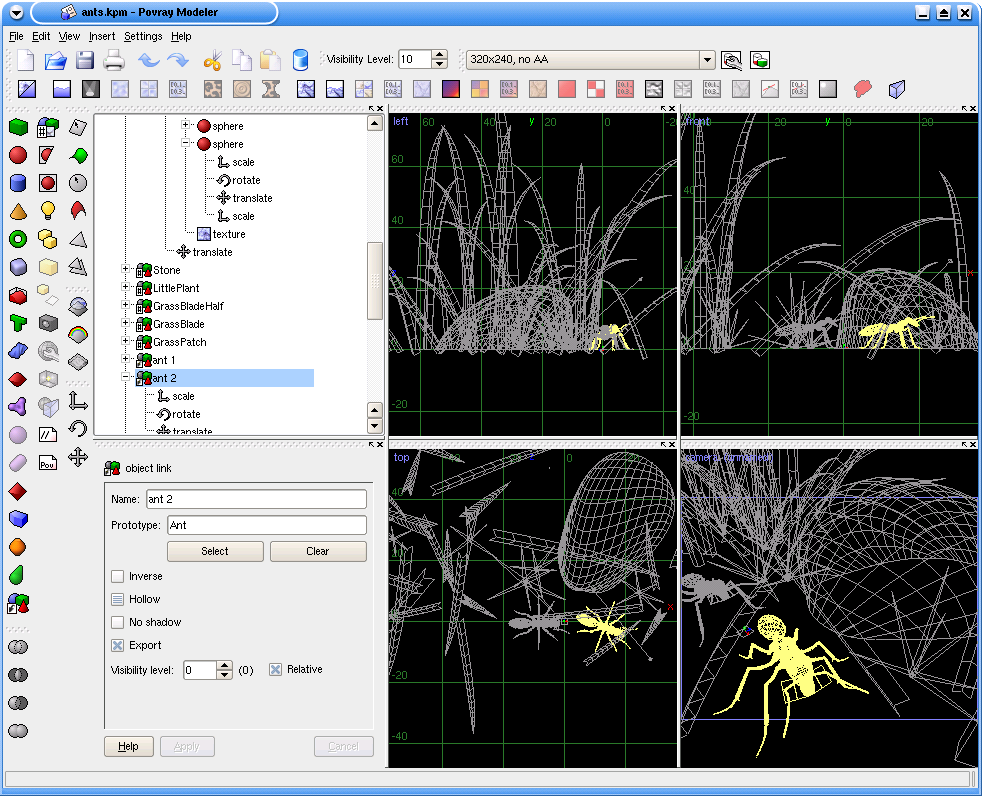Select the rotate item under ant 2
Screen dimensions: 982x796
(178, 414)
